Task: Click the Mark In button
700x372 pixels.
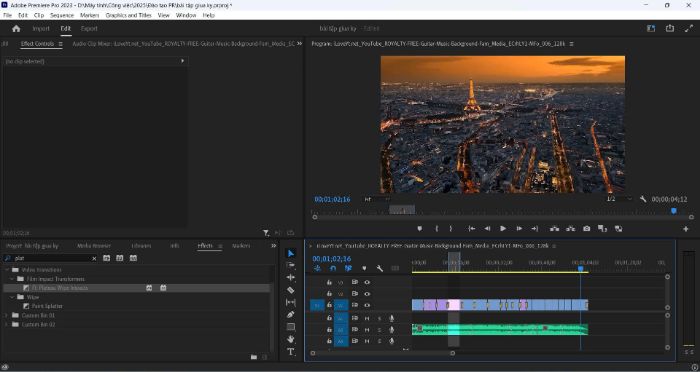Action: (437, 229)
